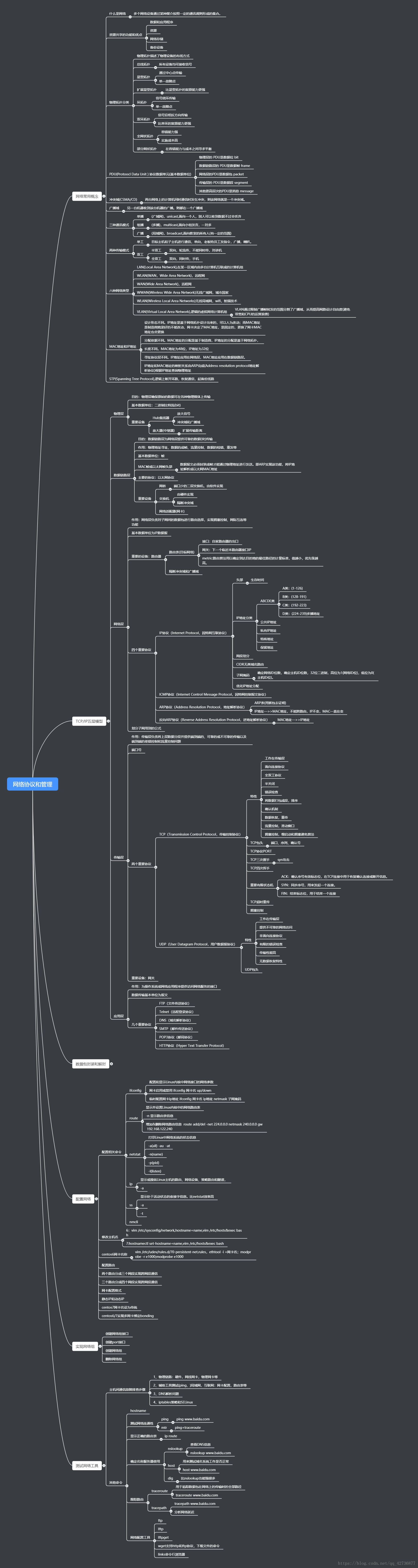Select the 冲突域(CSMA/CD) topic
This screenshot has height=1568, width=418.
[x=123, y=200]
